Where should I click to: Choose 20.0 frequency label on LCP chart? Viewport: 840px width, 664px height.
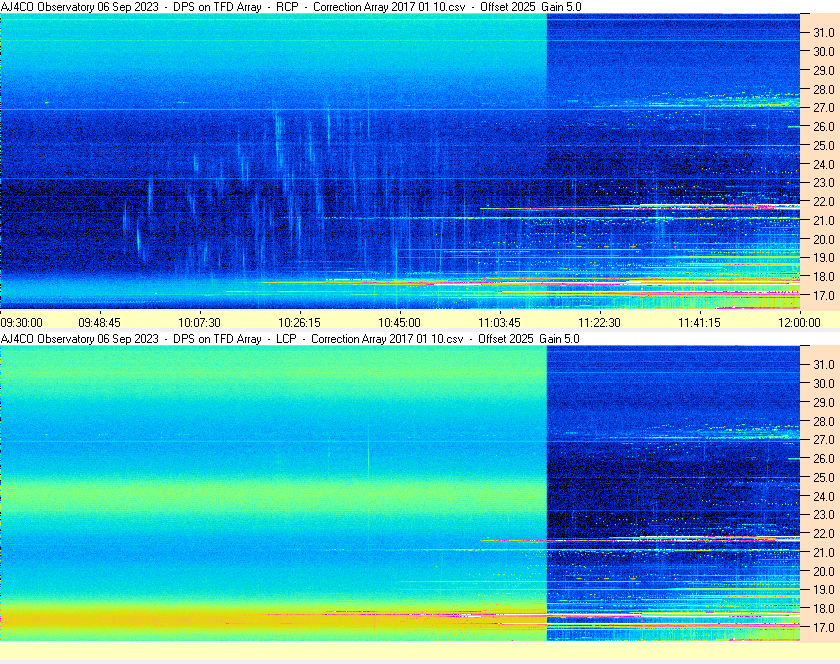(824, 571)
